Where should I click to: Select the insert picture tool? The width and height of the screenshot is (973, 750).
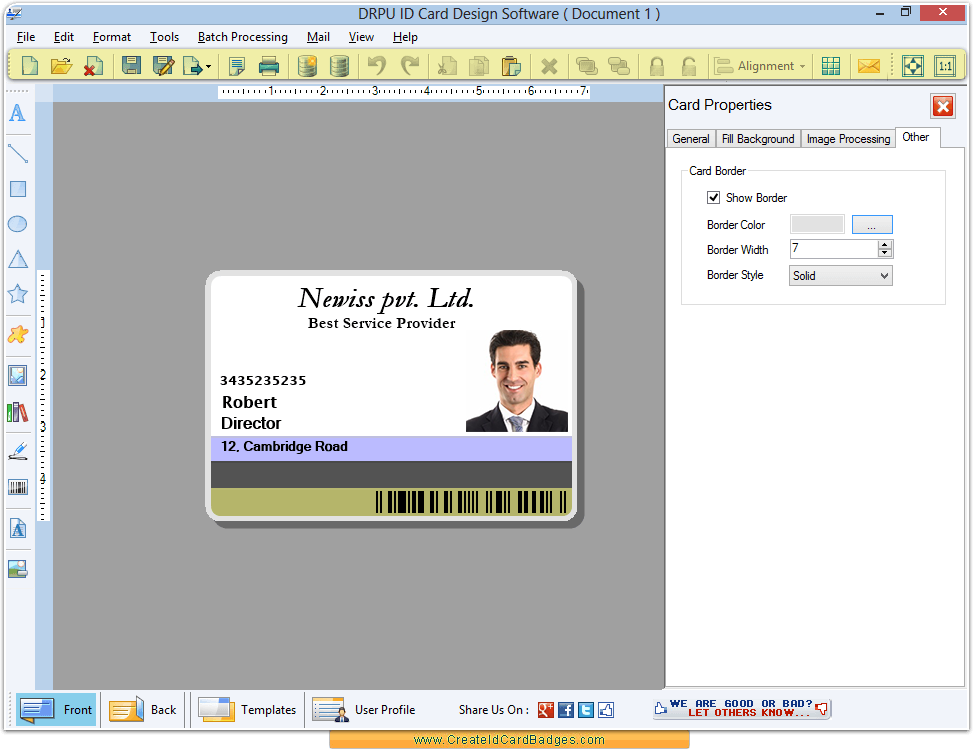[x=17, y=375]
